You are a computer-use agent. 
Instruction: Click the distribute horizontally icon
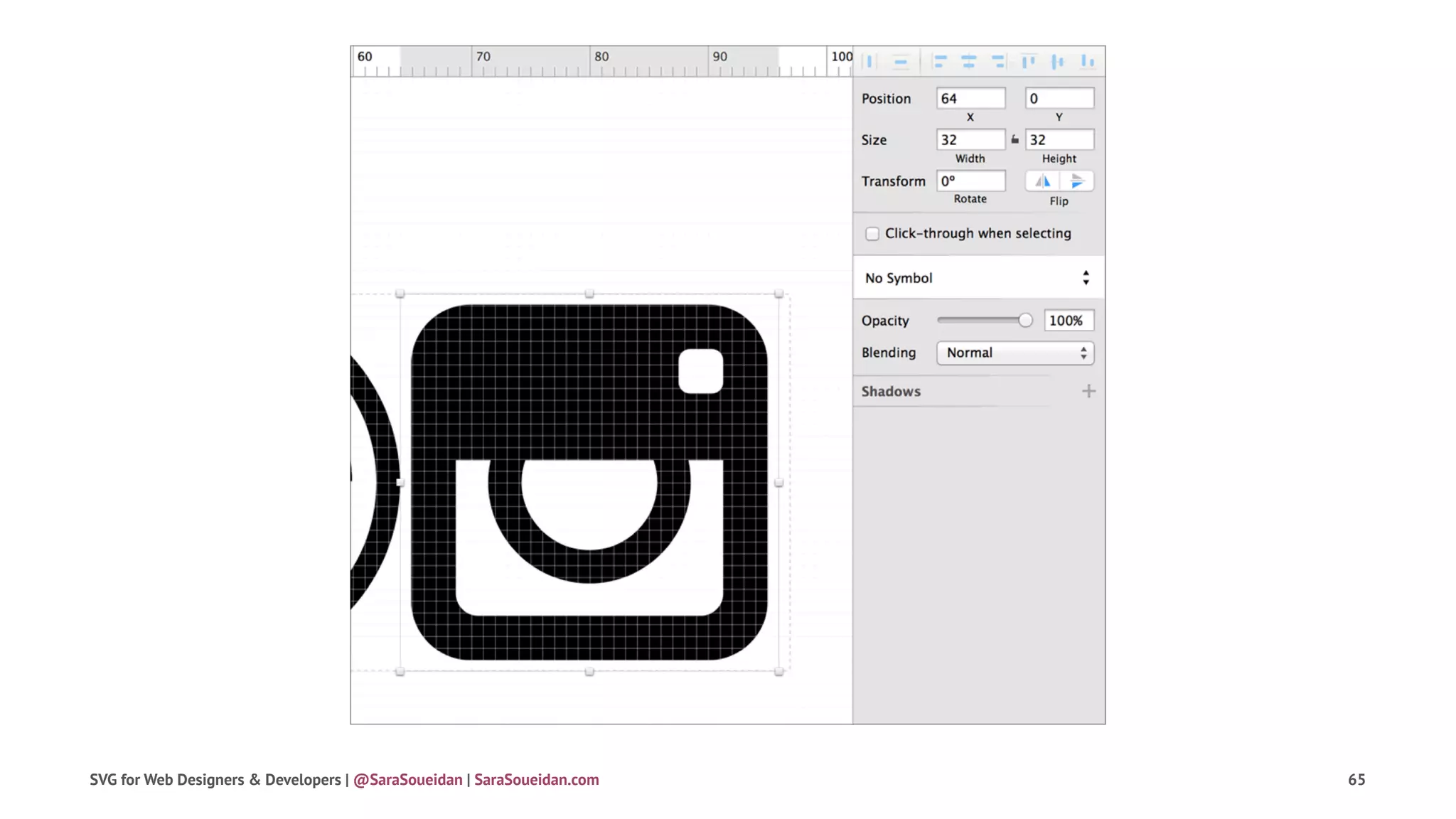coord(869,62)
